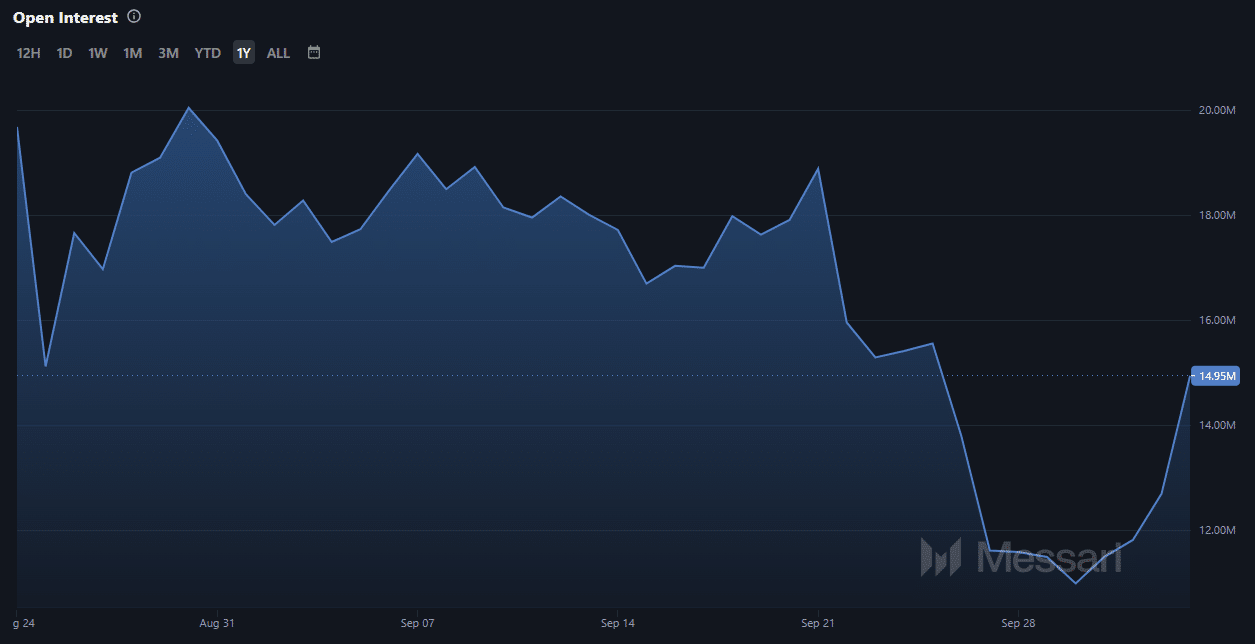Viewport: 1255px width, 644px height.
Task: Select the YTD range option
Action: pyautogui.click(x=207, y=53)
